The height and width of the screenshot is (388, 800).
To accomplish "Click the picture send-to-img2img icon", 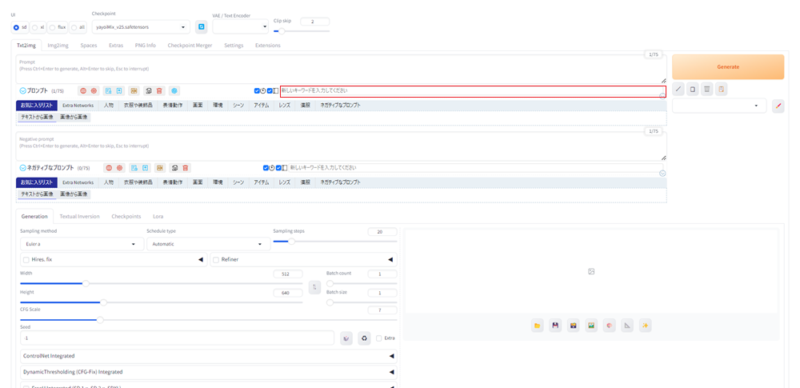I will 591,325.
